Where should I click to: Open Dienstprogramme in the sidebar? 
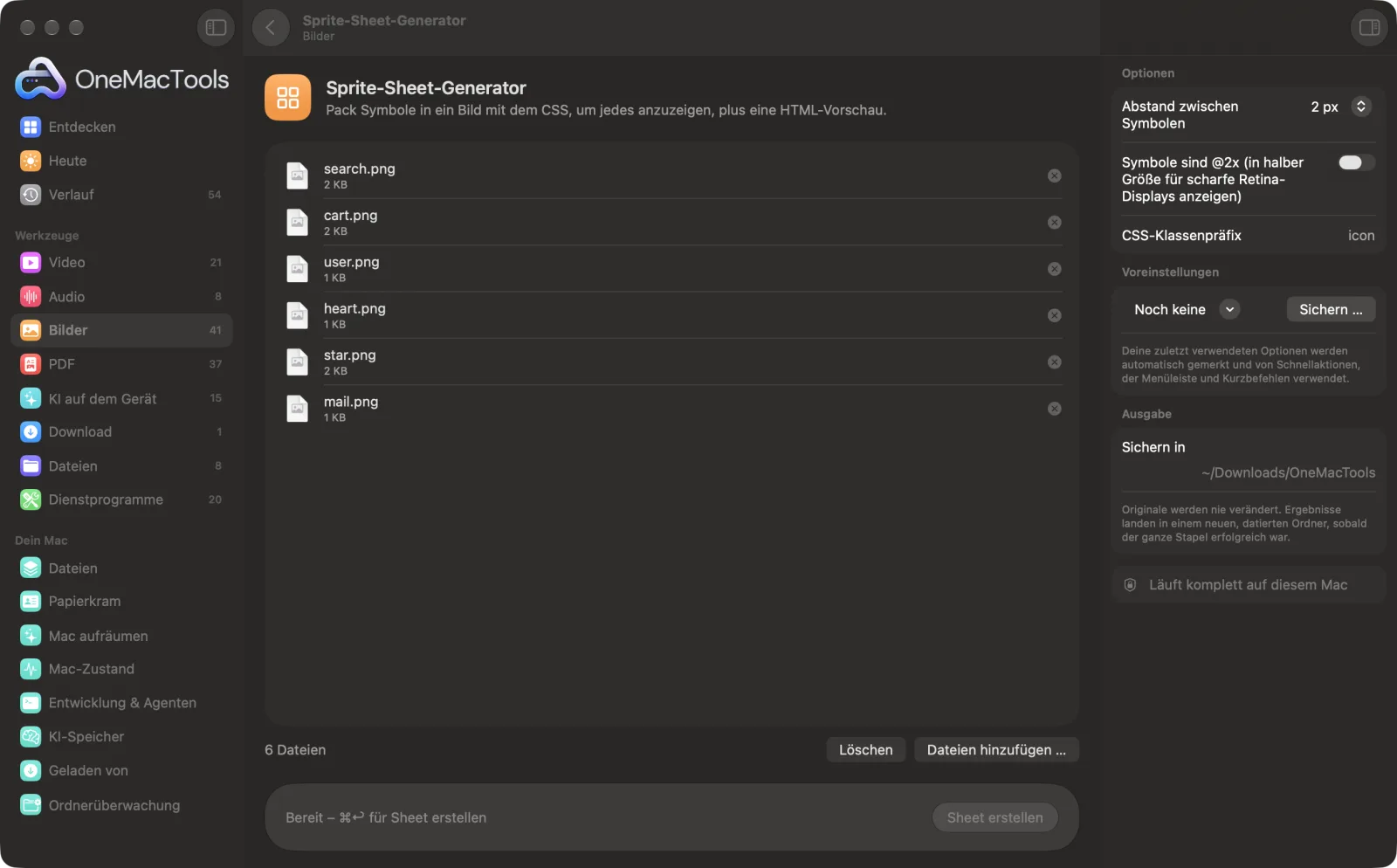tap(121, 499)
